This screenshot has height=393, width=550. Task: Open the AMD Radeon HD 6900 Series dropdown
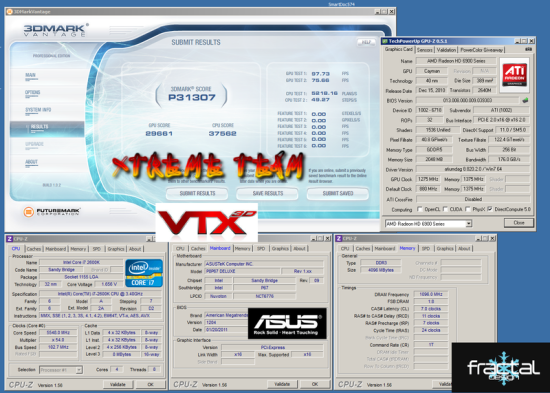coord(428,224)
